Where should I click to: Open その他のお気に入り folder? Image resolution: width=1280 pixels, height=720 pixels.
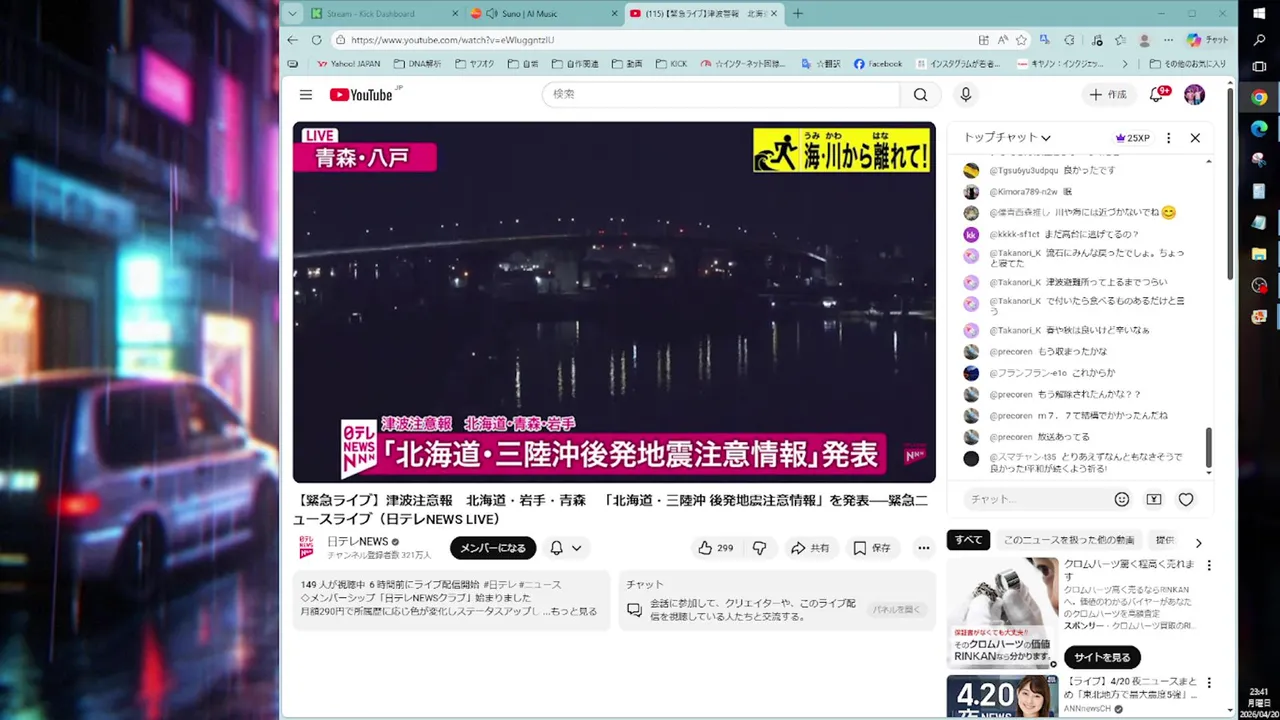tap(1187, 64)
